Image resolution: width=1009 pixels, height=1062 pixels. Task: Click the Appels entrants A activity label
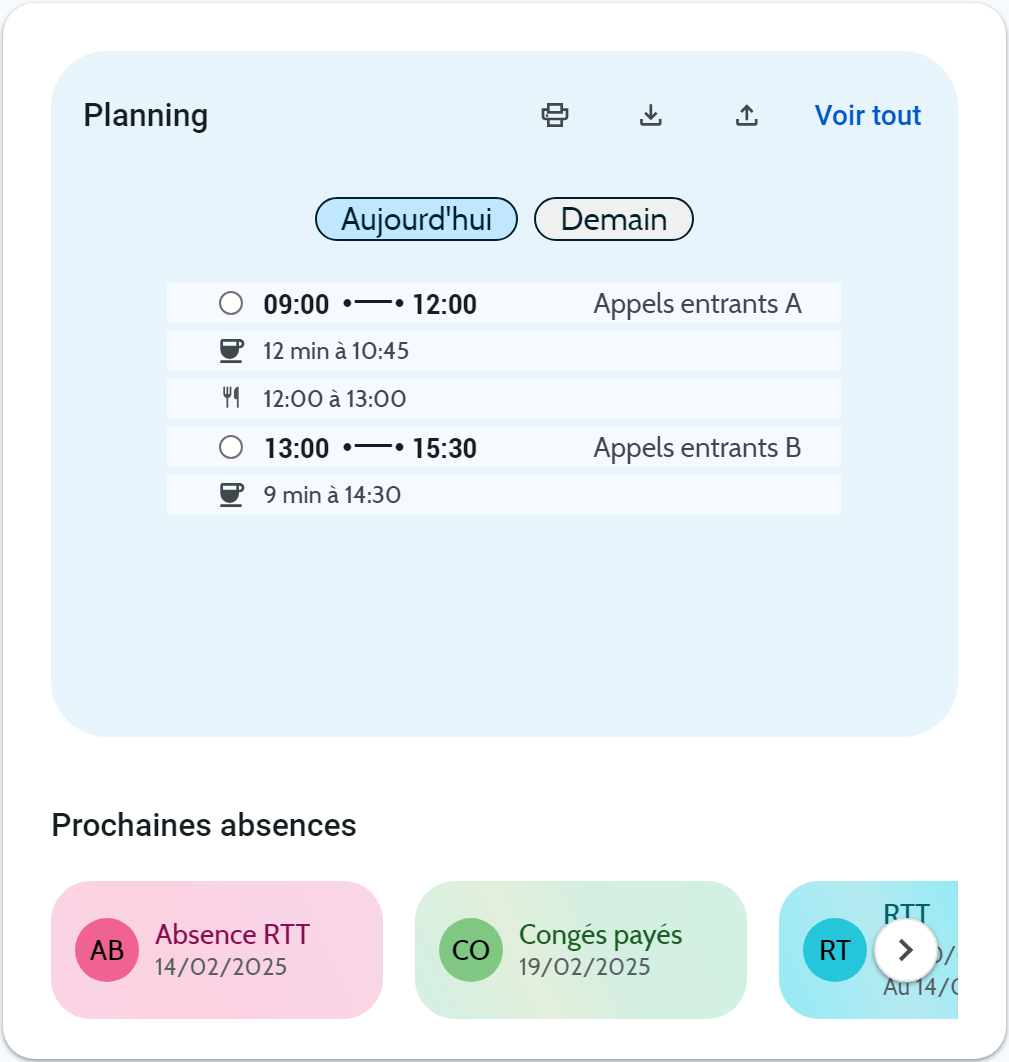coord(697,303)
